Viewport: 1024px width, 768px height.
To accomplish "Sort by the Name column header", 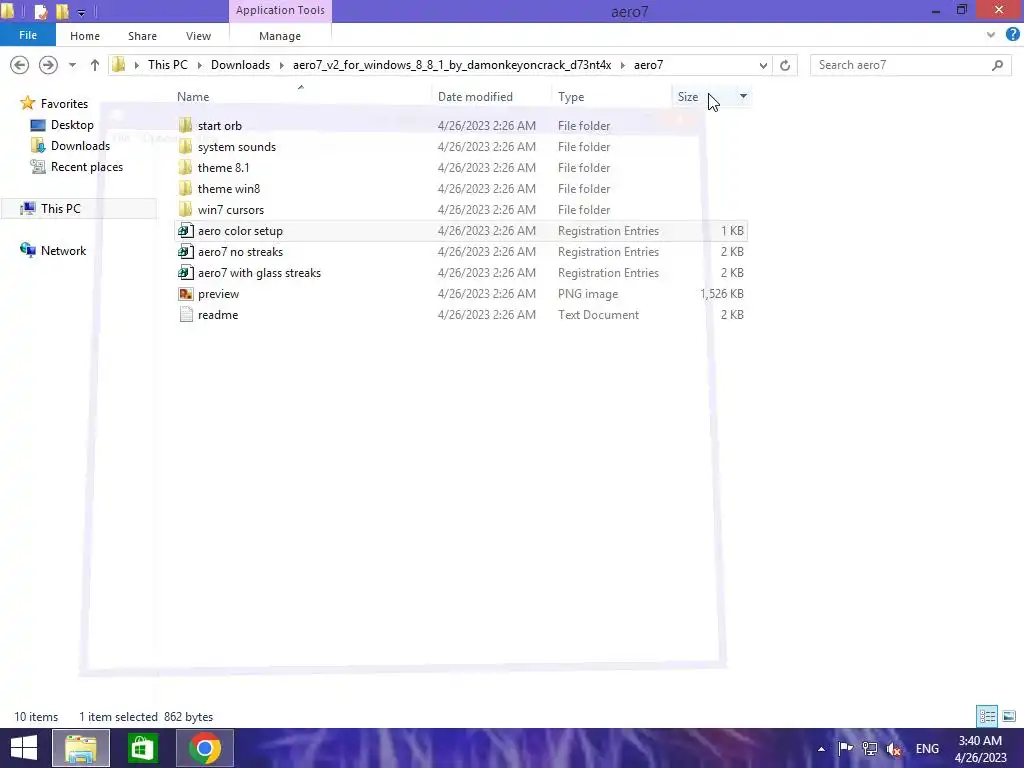I will (193, 97).
